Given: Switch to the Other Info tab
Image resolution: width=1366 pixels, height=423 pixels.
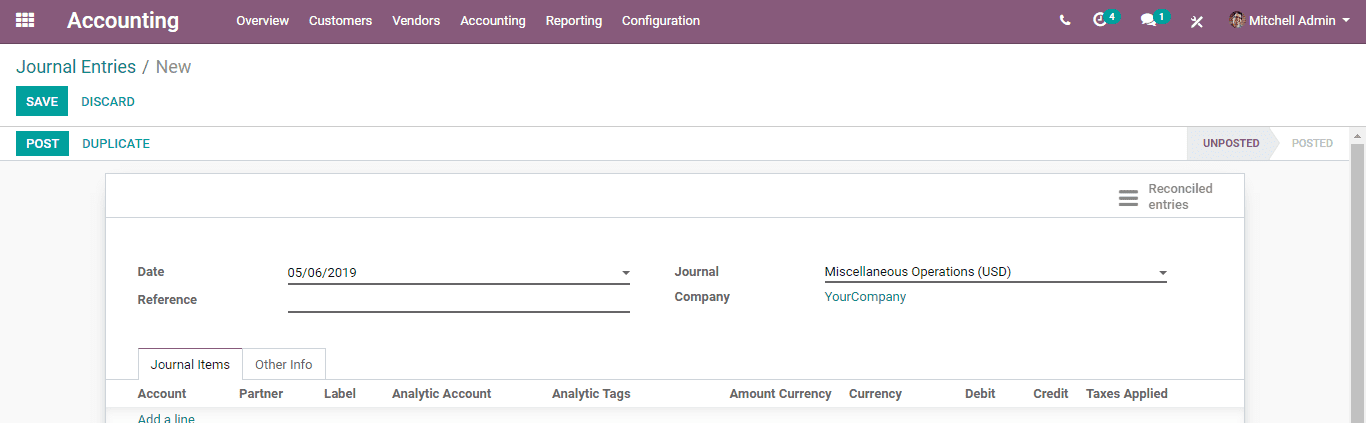Looking at the screenshot, I should click(x=284, y=365).
